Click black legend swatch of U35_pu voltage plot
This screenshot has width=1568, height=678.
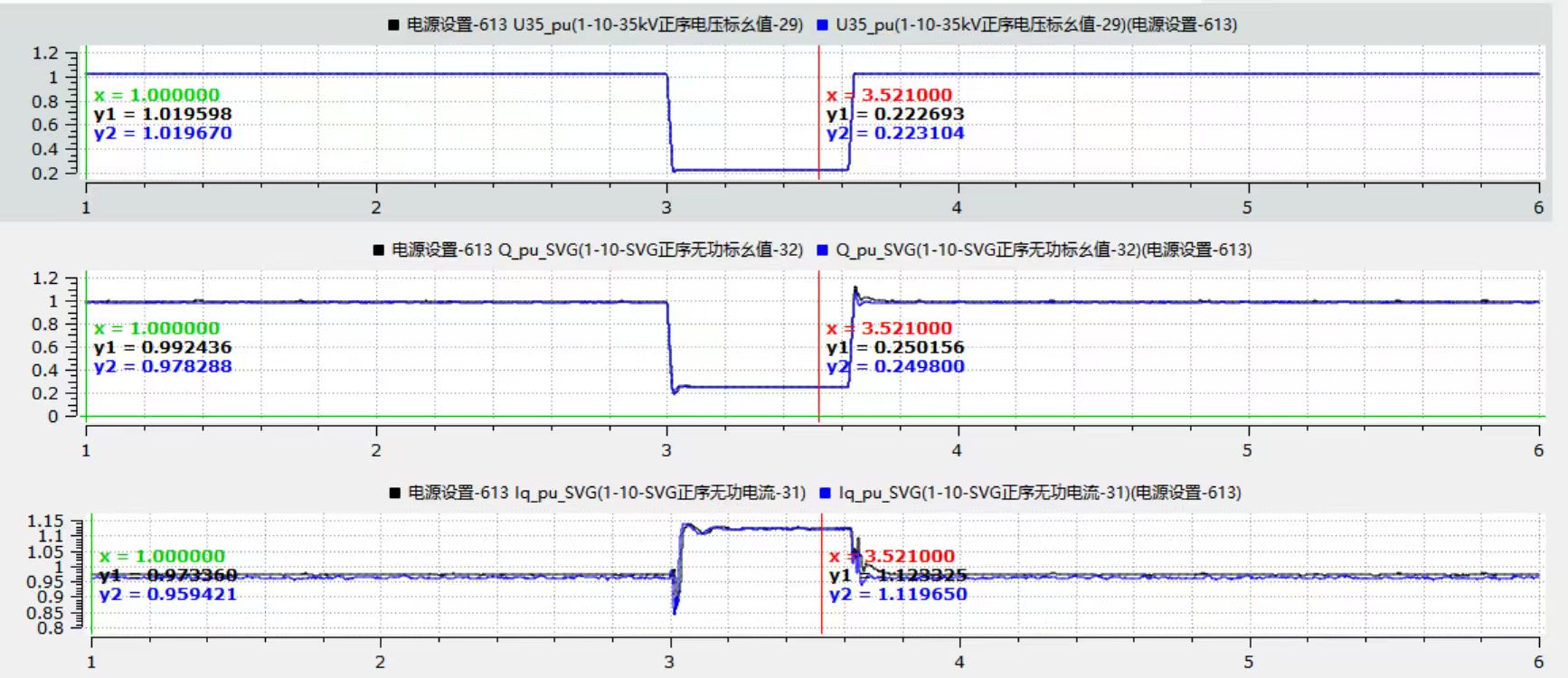coord(393,25)
